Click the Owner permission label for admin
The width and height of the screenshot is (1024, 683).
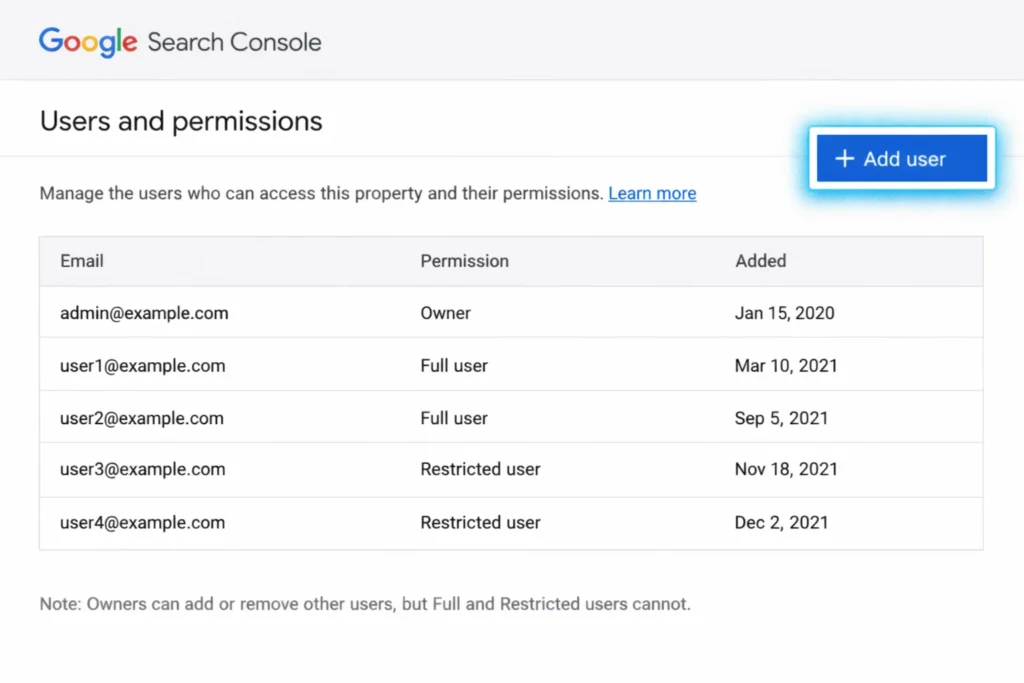445,313
